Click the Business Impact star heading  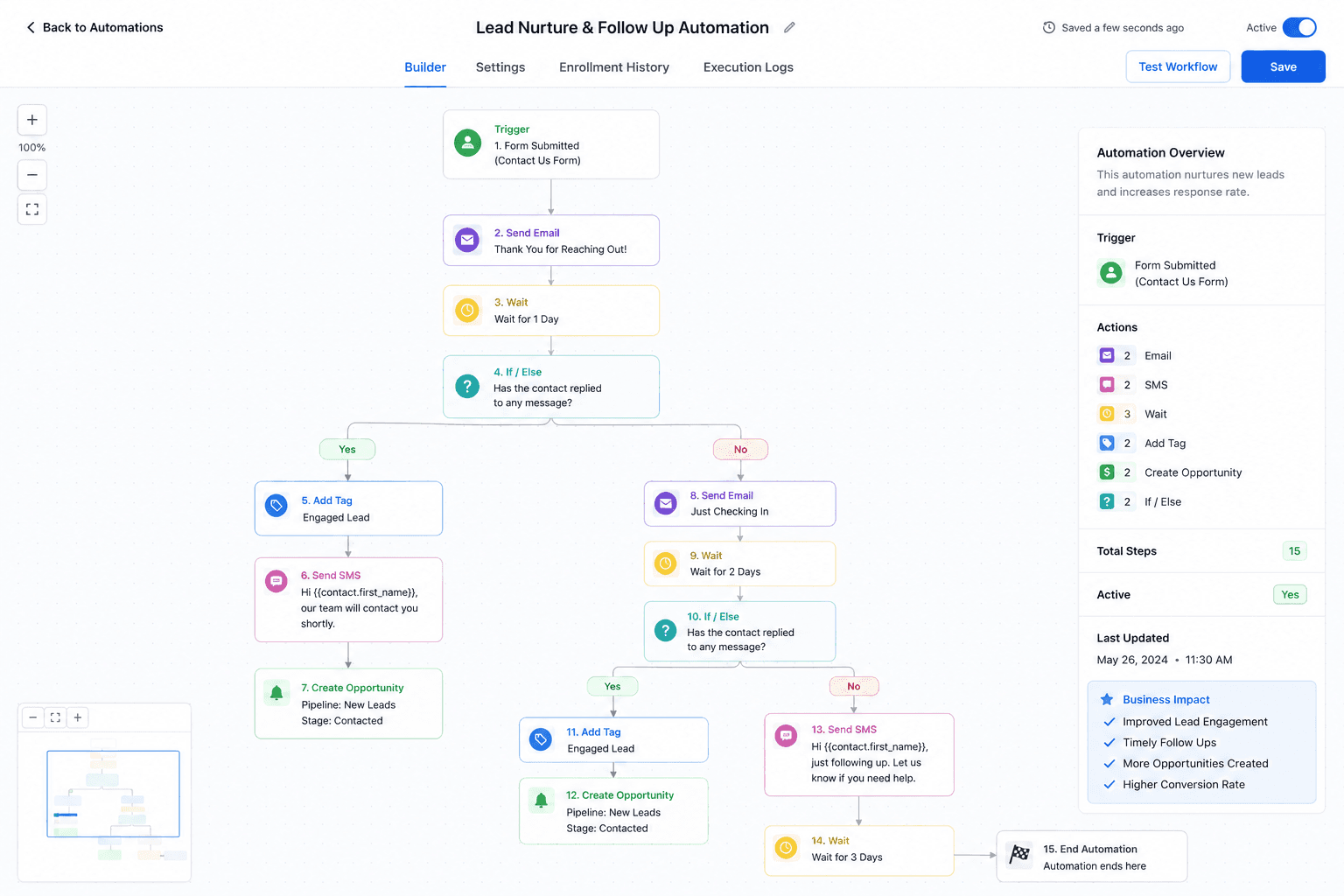(x=1155, y=699)
